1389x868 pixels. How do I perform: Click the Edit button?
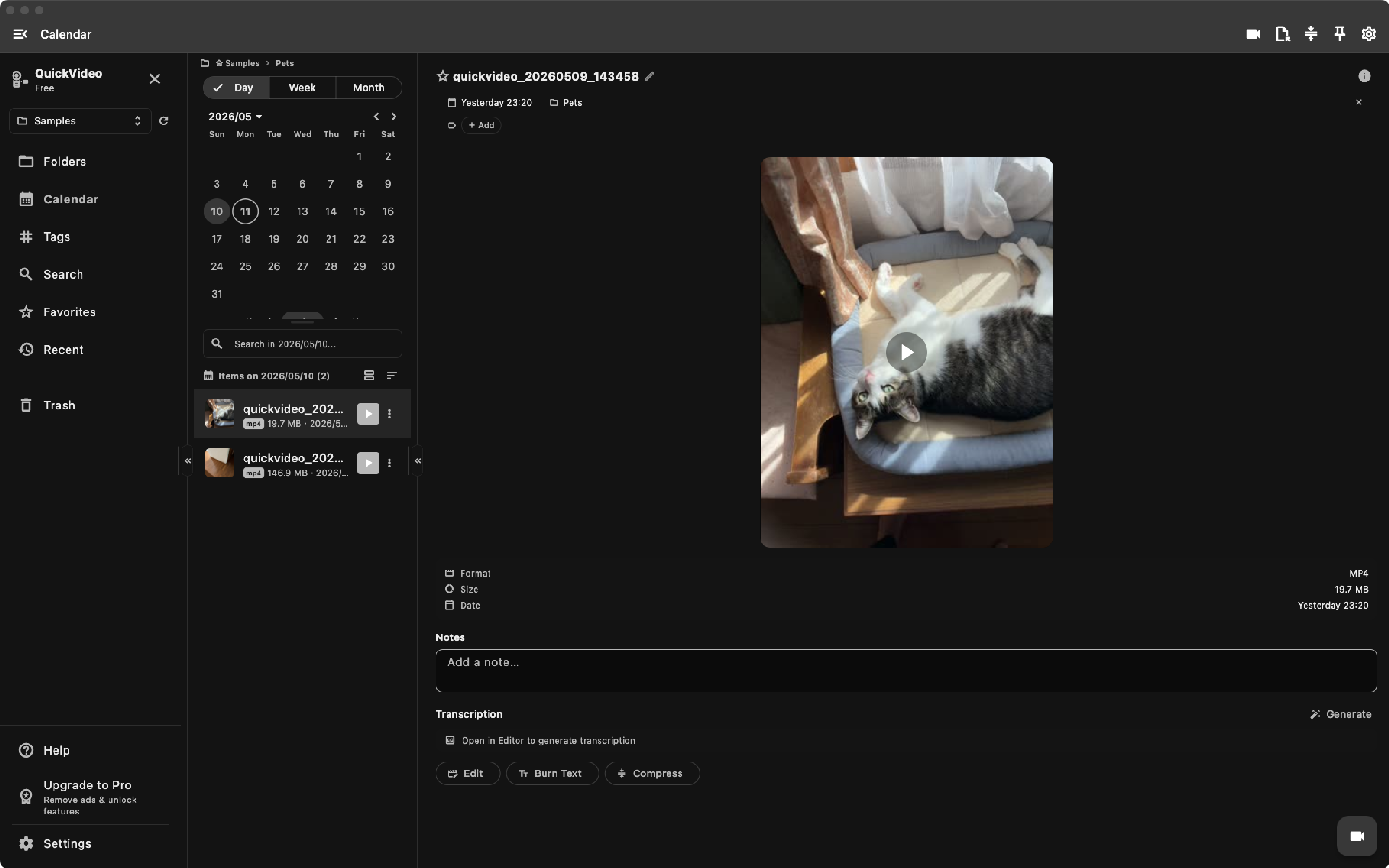[x=467, y=773]
